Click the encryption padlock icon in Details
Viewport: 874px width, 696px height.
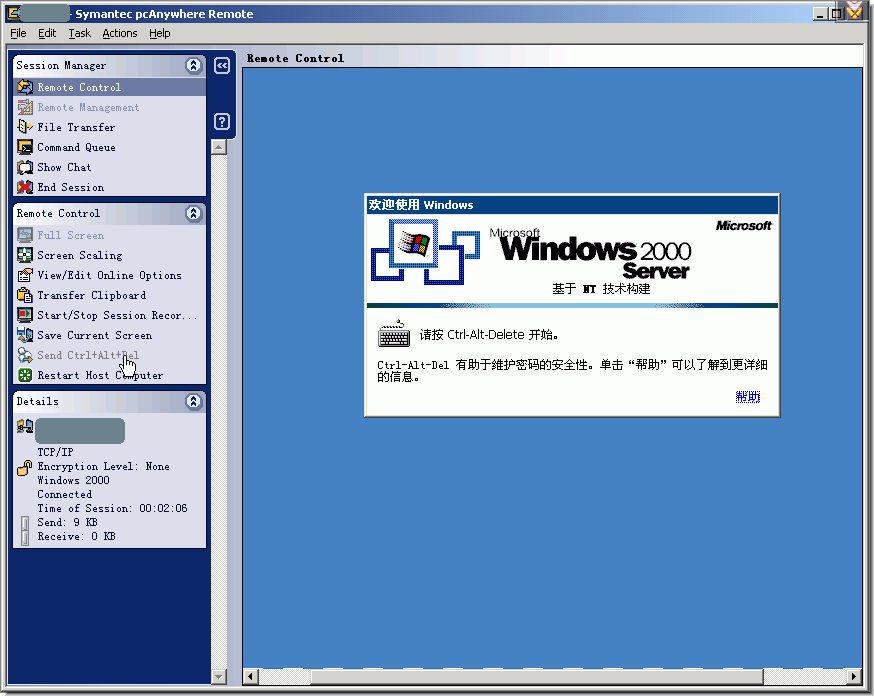coord(25,467)
